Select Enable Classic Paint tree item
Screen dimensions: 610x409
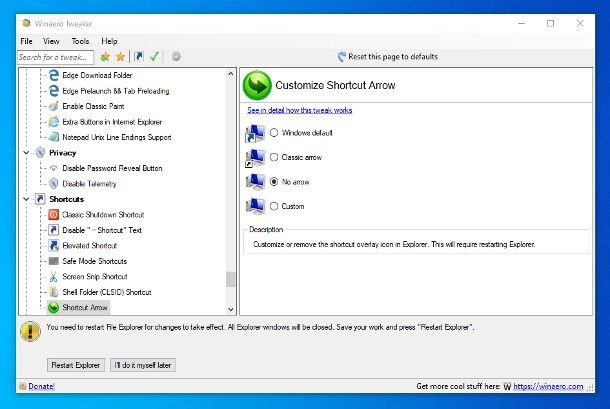coord(93,106)
